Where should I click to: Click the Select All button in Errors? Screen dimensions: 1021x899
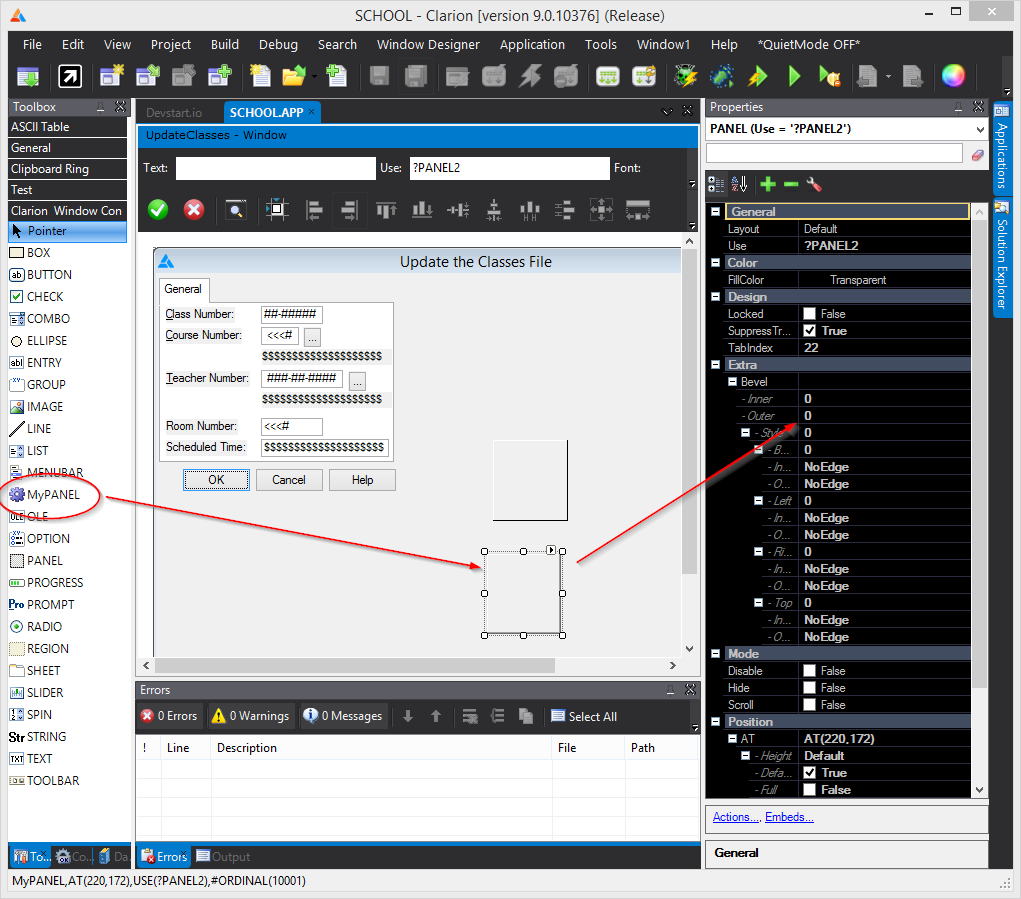point(584,716)
